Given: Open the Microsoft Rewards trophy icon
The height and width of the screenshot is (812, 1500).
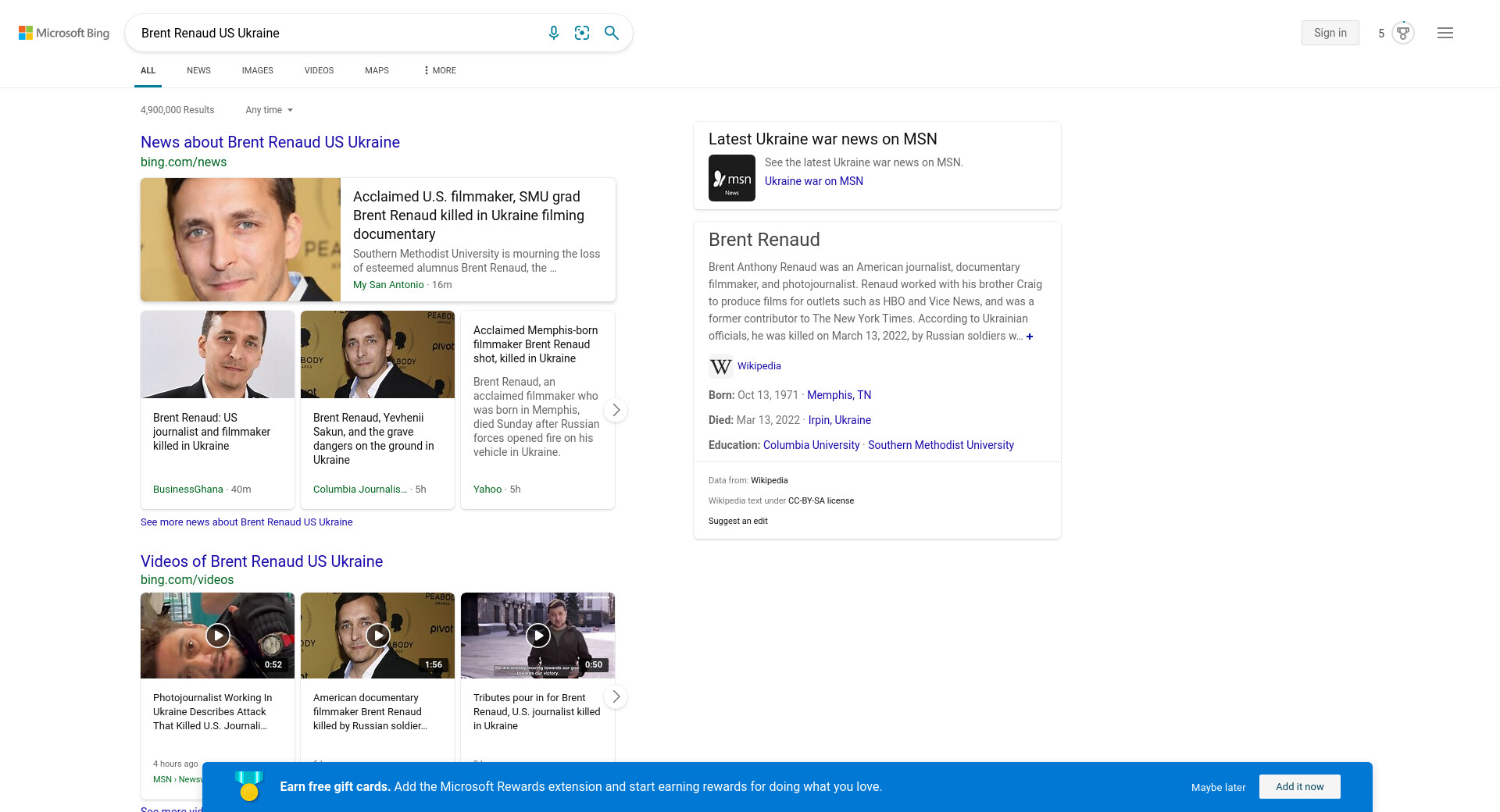Looking at the screenshot, I should [x=1403, y=33].
